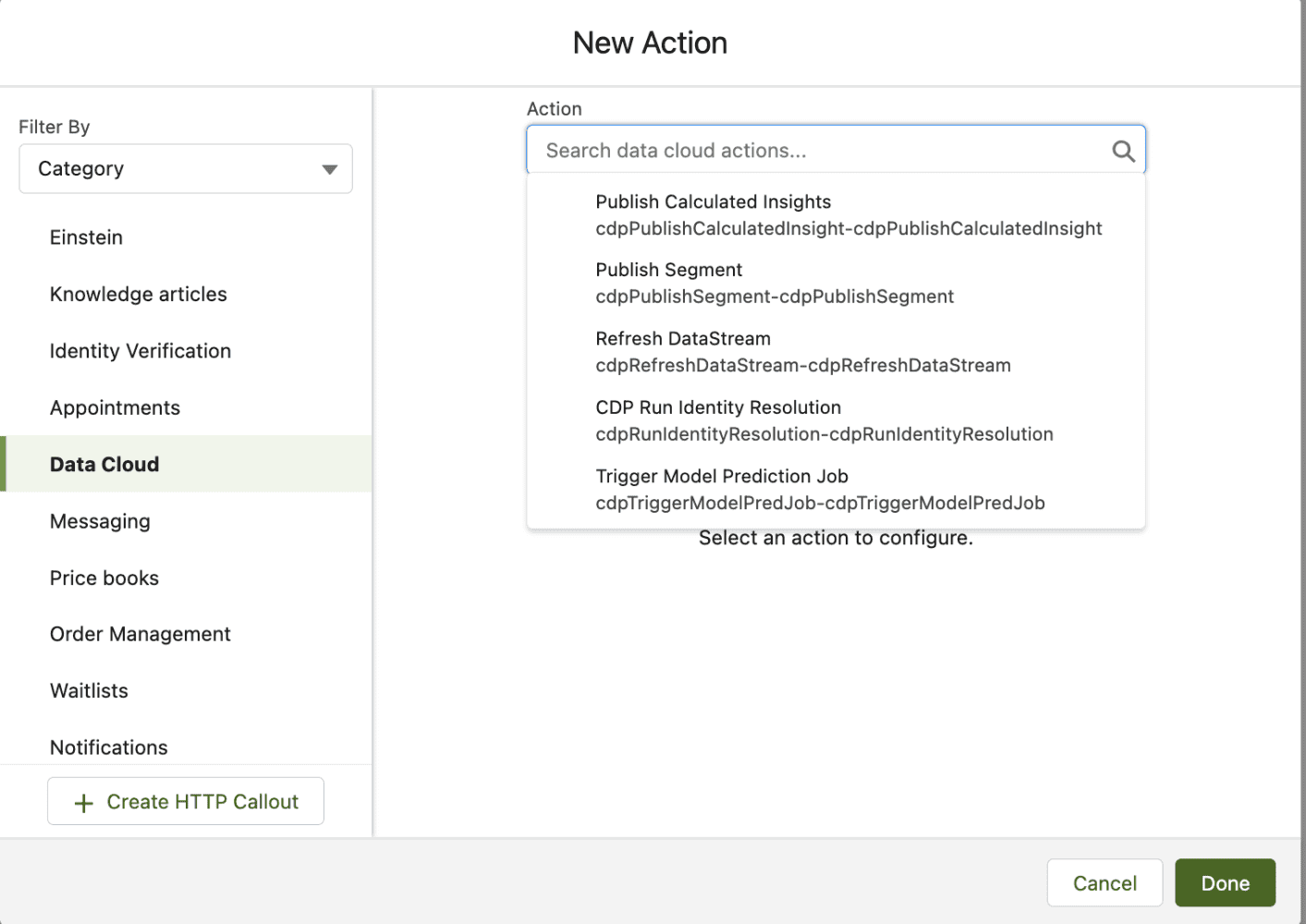This screenshot has height=924, width=1306.
Task: Select the Appointments category
Action: click(186, 407)
